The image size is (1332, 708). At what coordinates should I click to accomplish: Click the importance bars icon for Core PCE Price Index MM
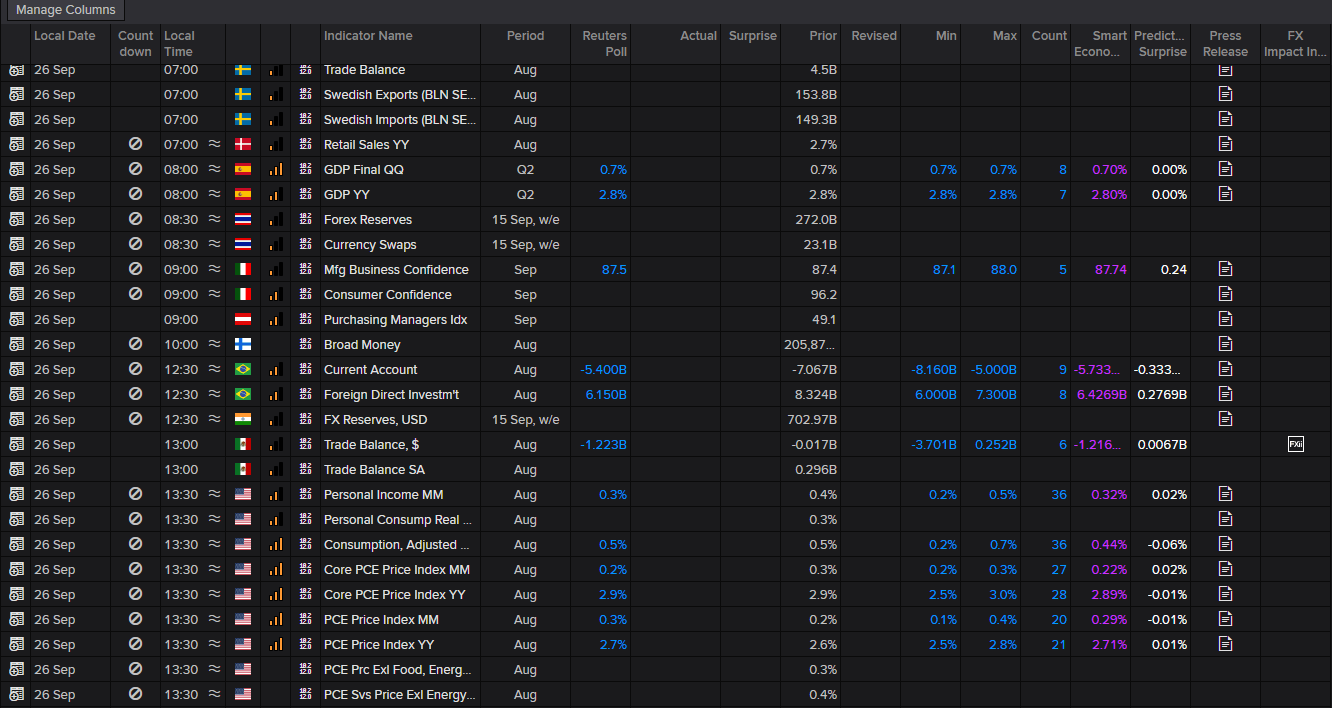[275, 570]
